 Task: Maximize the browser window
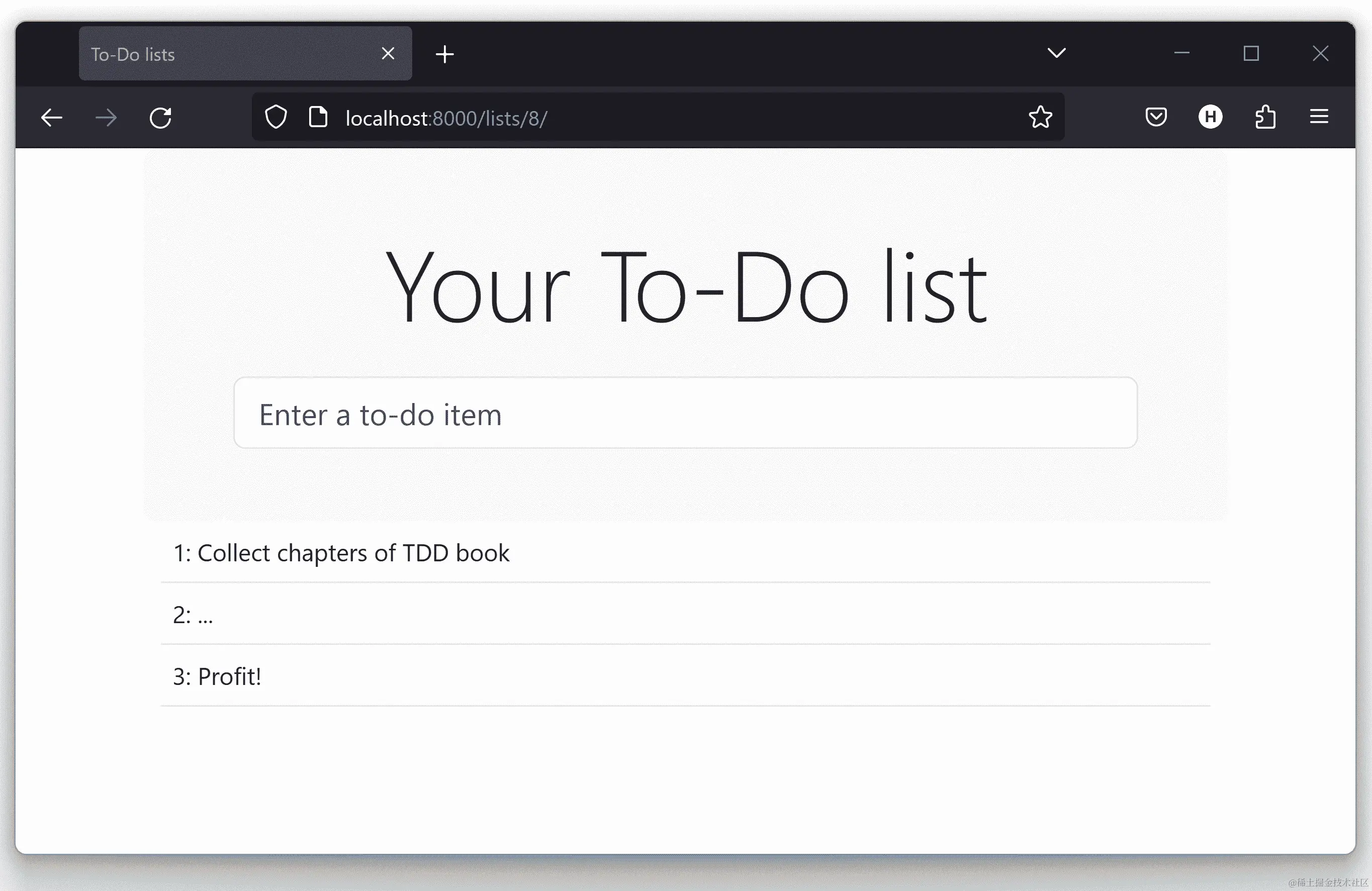click(1251, 54)
